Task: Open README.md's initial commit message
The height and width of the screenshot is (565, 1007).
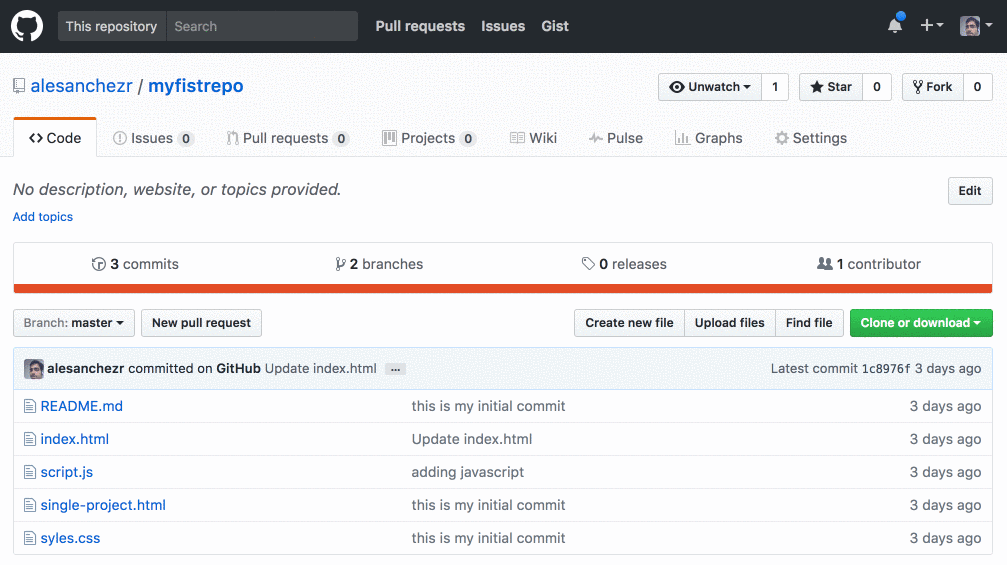Action: click(488, 406)
